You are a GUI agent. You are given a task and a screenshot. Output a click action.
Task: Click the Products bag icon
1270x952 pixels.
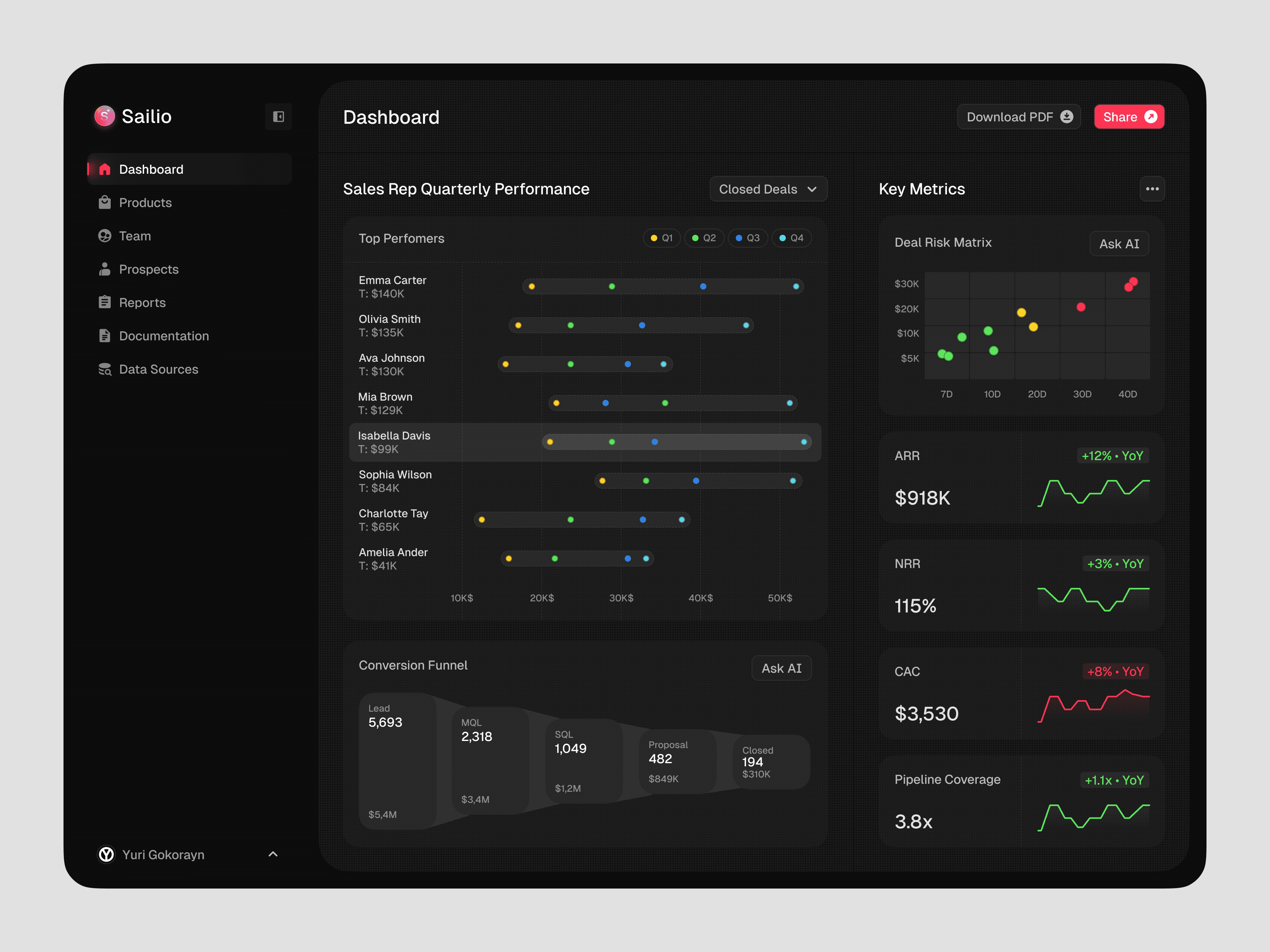click(x=104, y=203)
